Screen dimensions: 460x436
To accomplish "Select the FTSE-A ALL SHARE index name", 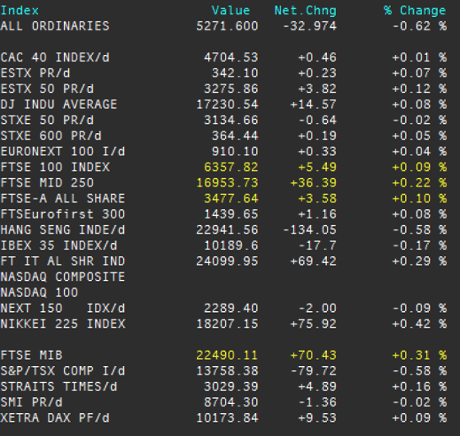I will (x=63, y=198).
